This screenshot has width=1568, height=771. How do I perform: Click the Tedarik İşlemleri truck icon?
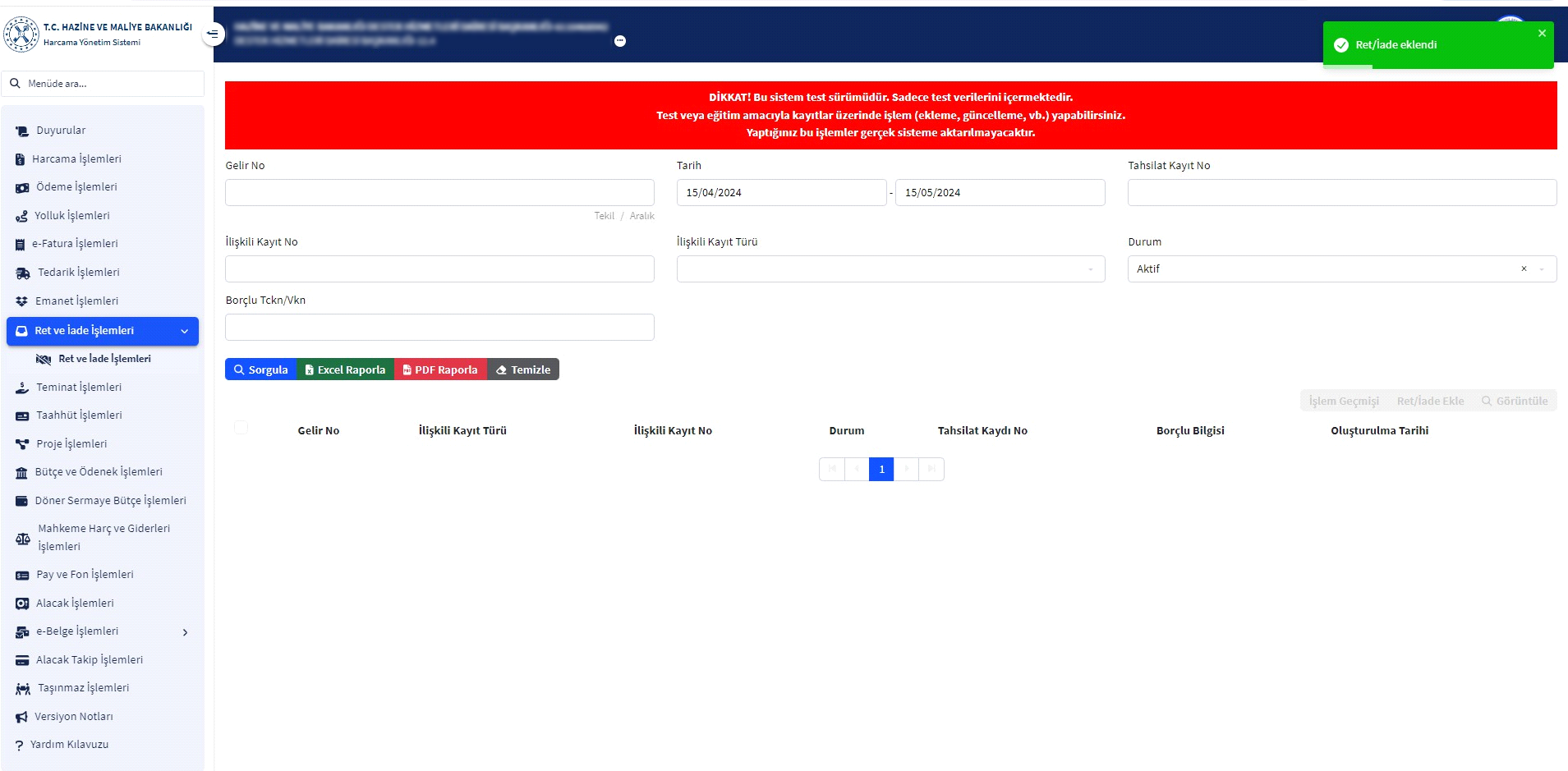point(23,273)
